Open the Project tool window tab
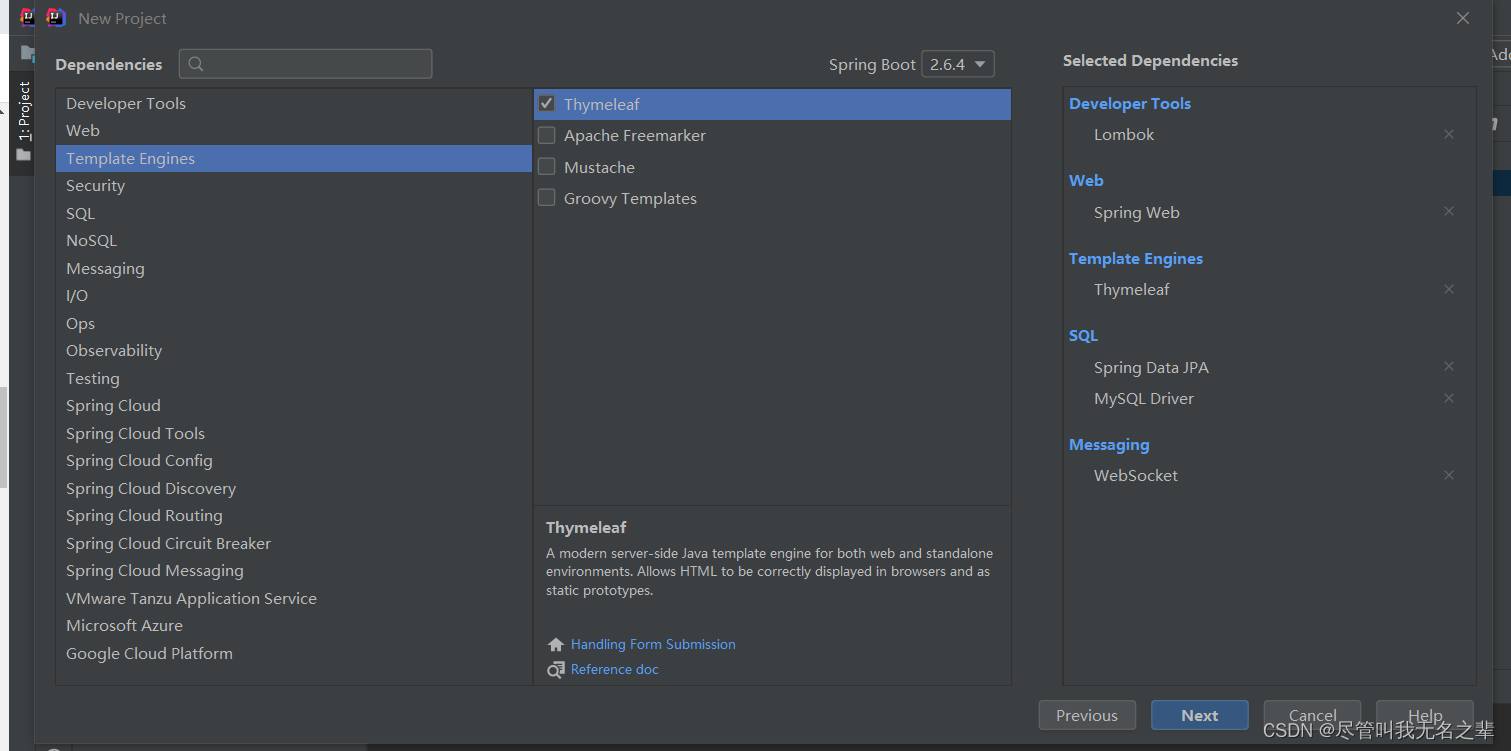The height and width of the screenshot is (751, 1511). click(x=24, y=122)
